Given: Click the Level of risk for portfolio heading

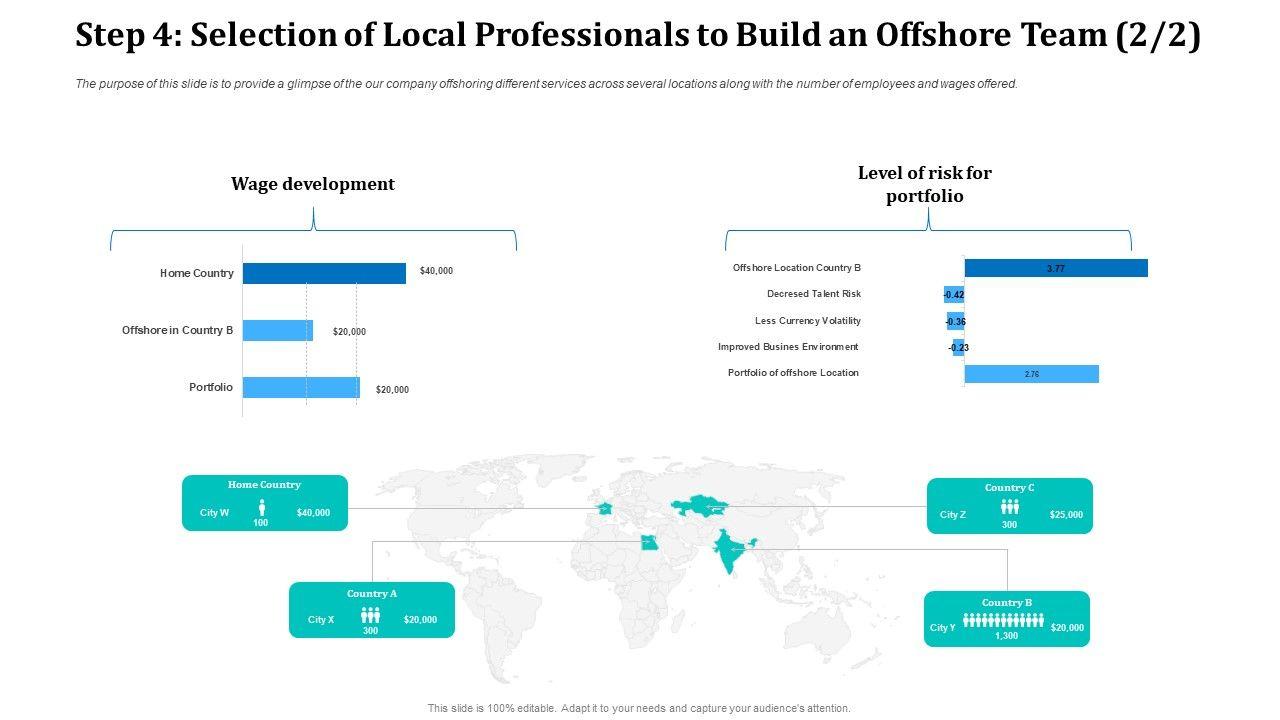Looking at the screenshot, I should (924, 184).
